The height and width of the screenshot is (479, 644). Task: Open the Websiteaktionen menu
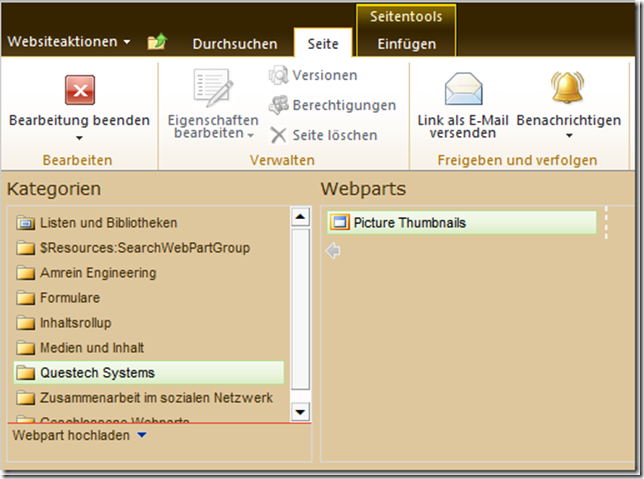pyautogui.click(x=69, y=41)
